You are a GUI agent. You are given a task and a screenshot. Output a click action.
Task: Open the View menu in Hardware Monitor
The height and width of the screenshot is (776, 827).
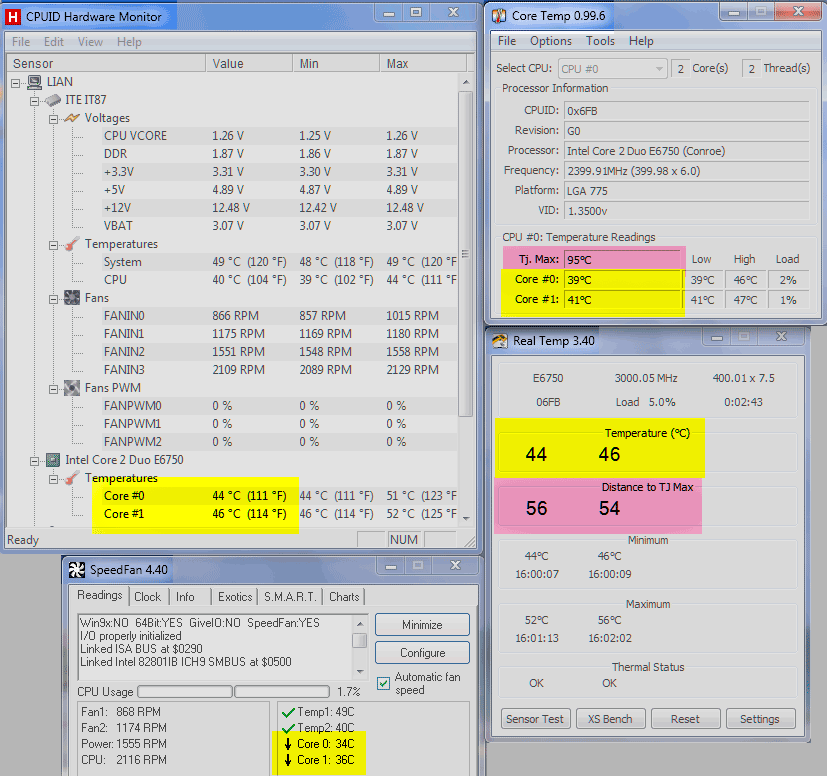pos(90,42)
